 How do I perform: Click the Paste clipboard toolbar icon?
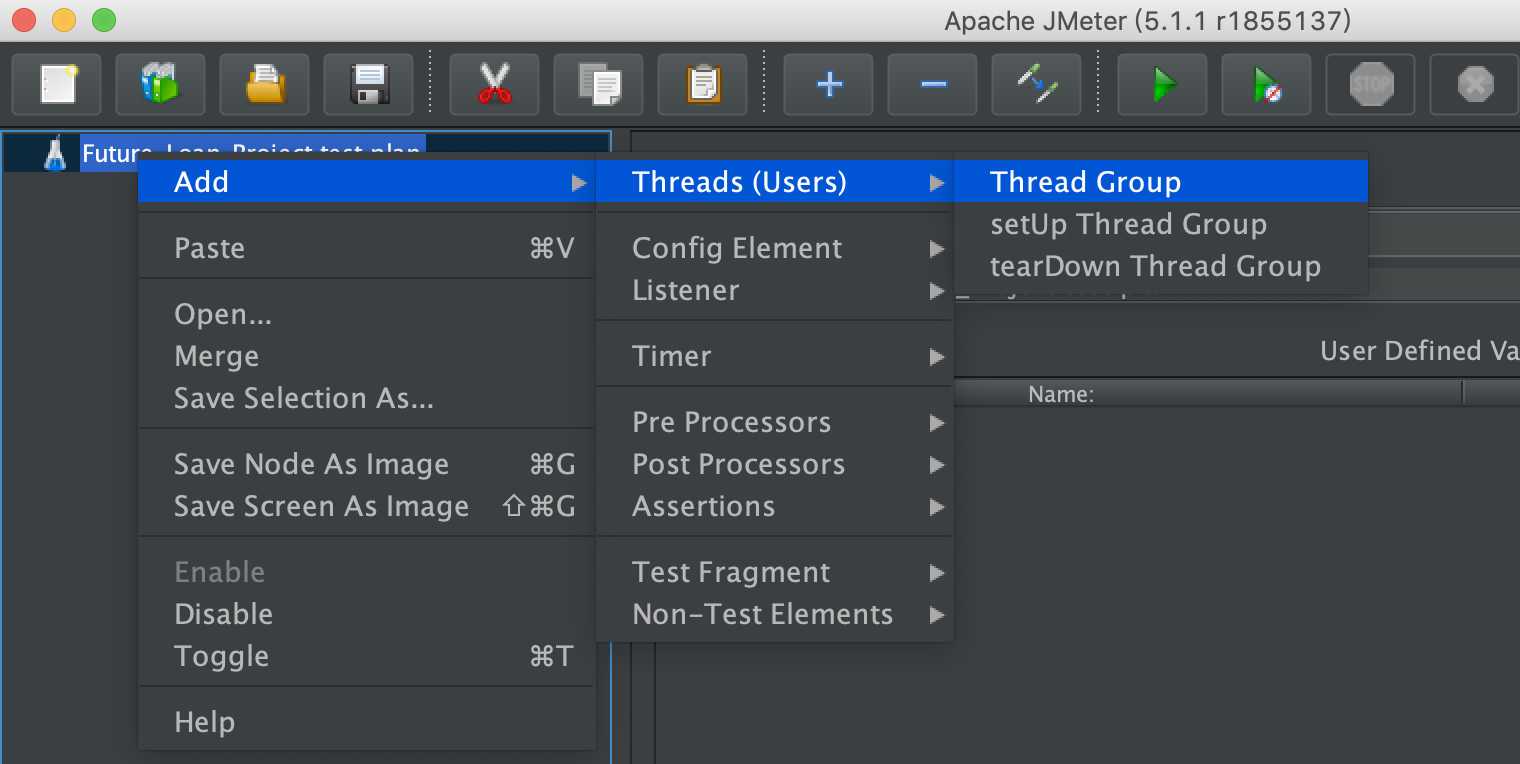702,84
